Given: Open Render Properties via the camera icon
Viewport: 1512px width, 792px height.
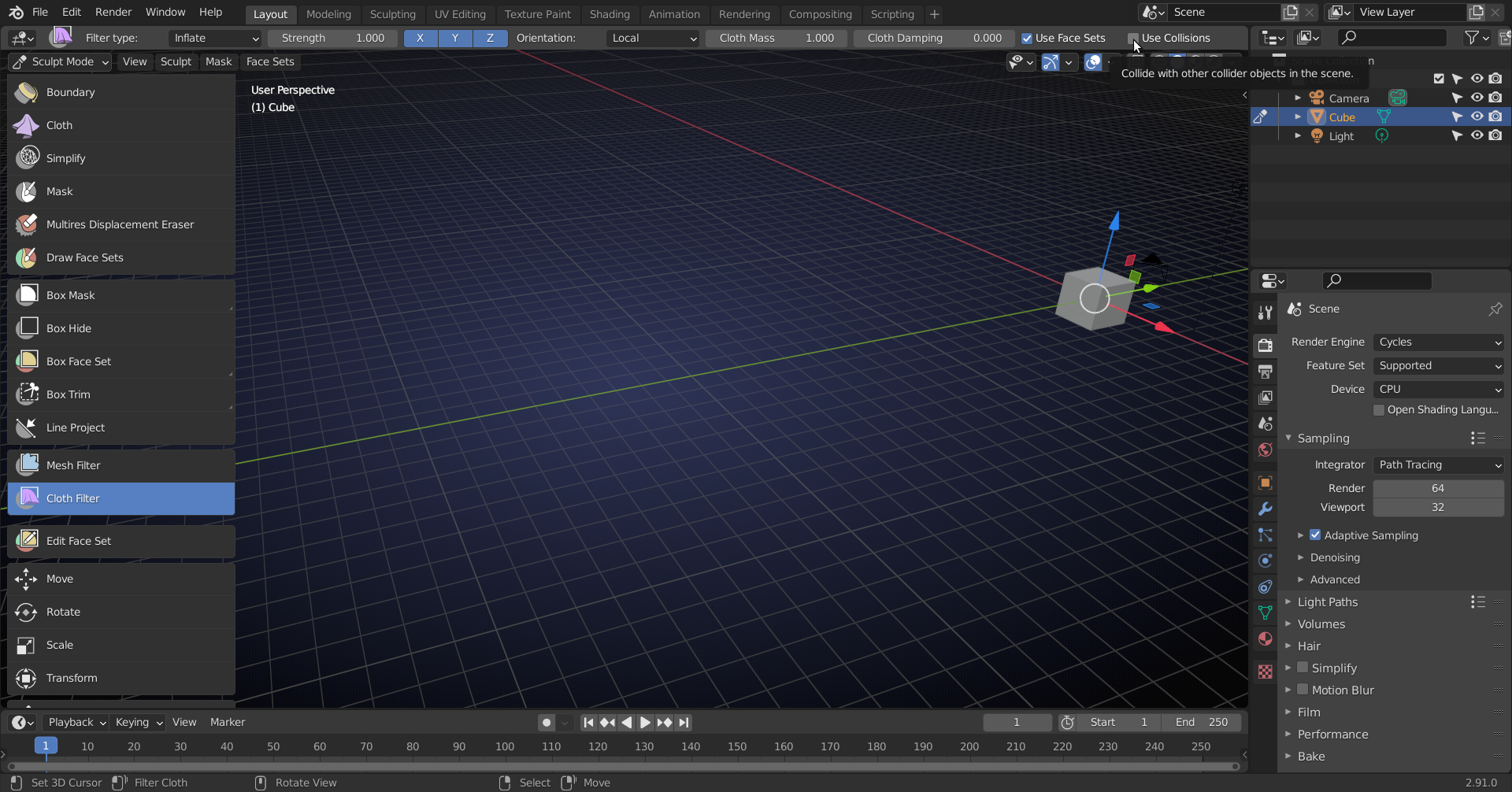Looking at the screenshot, I should [1266, 345].
